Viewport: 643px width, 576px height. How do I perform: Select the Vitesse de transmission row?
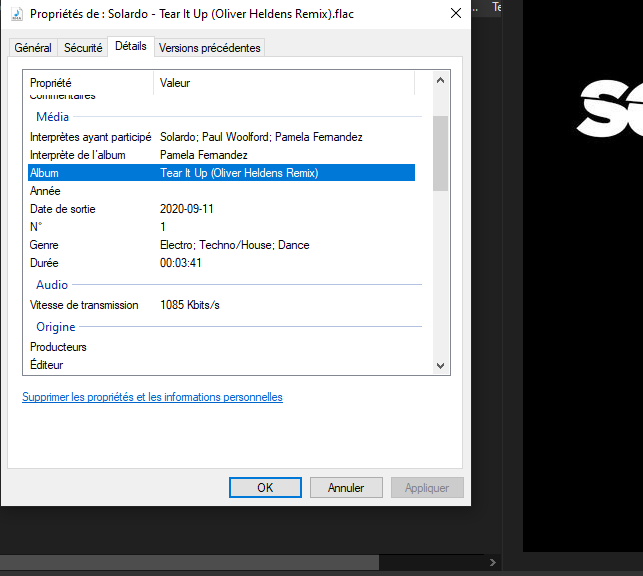coord(221,305)
